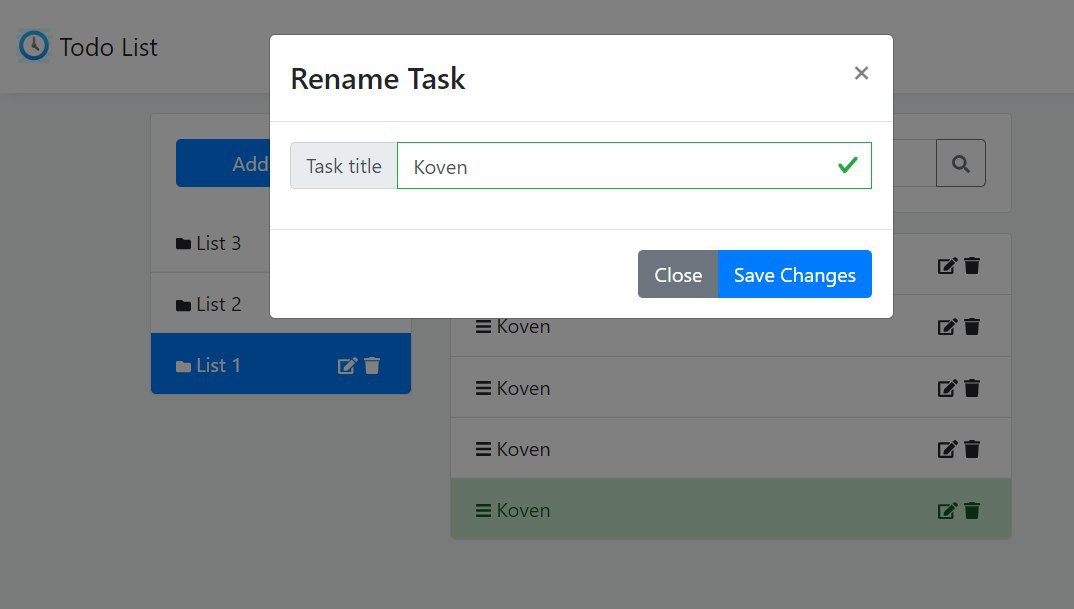1074x609 pixels.
Task: Click the Close button in dialog
Action: coord(678,275)
